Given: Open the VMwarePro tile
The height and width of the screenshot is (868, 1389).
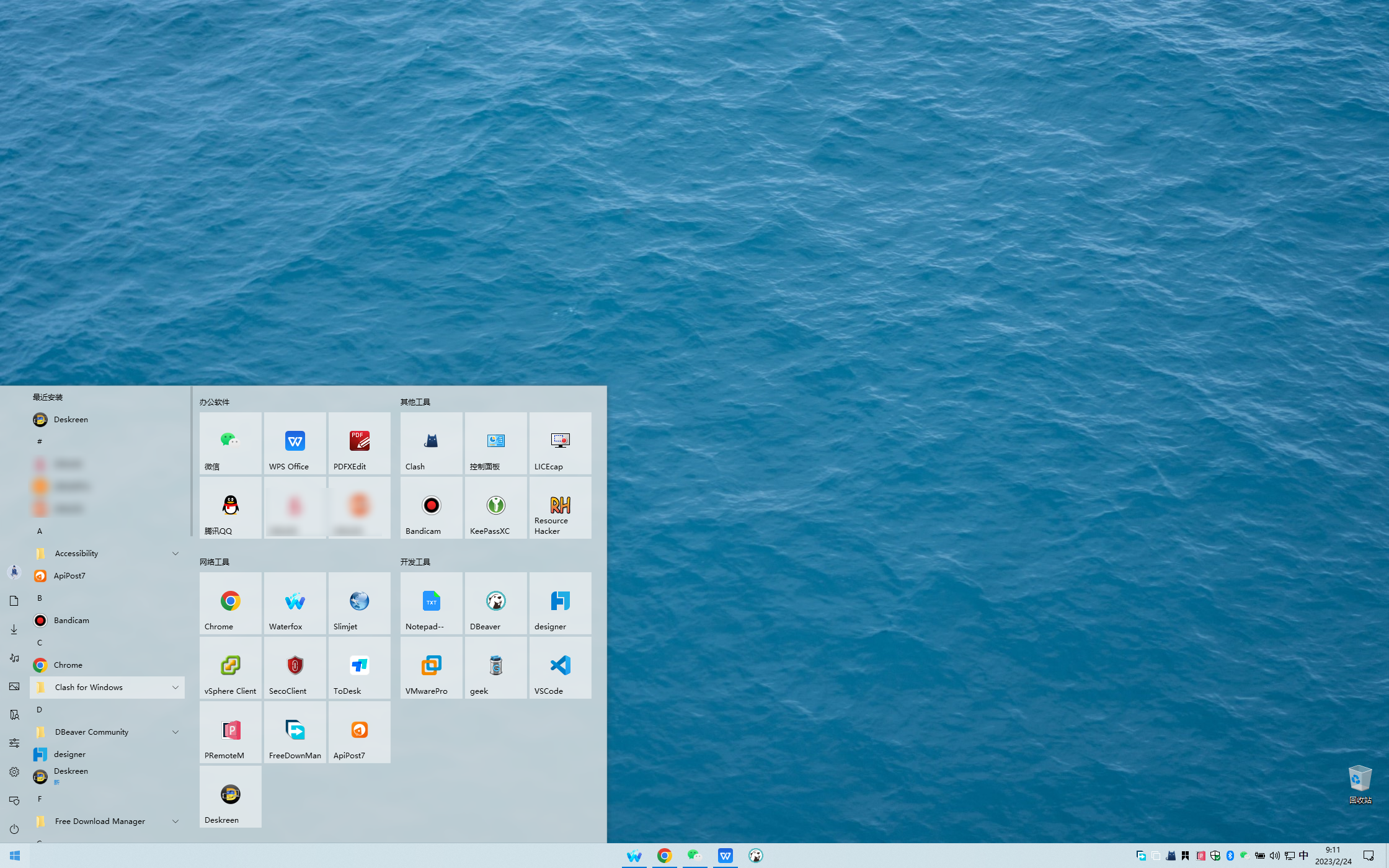Looking at the screenshot, I should coord(431,668).
